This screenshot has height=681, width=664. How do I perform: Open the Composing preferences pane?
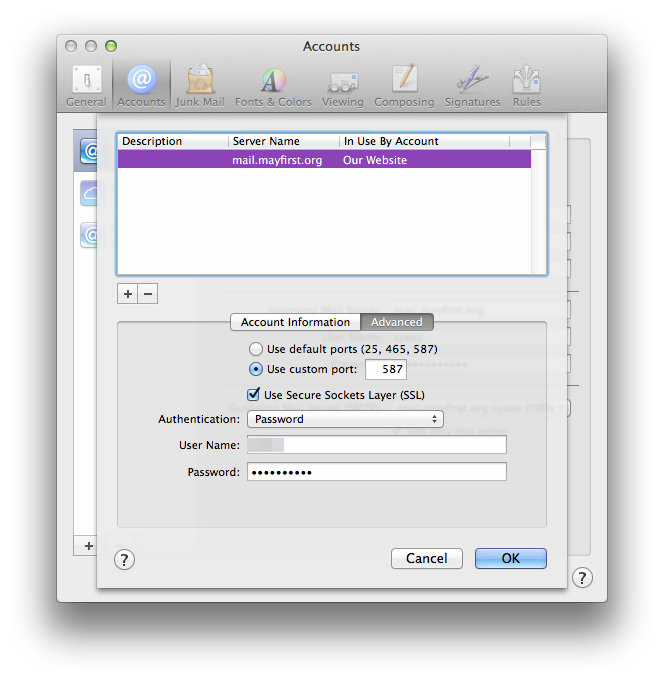404,86
